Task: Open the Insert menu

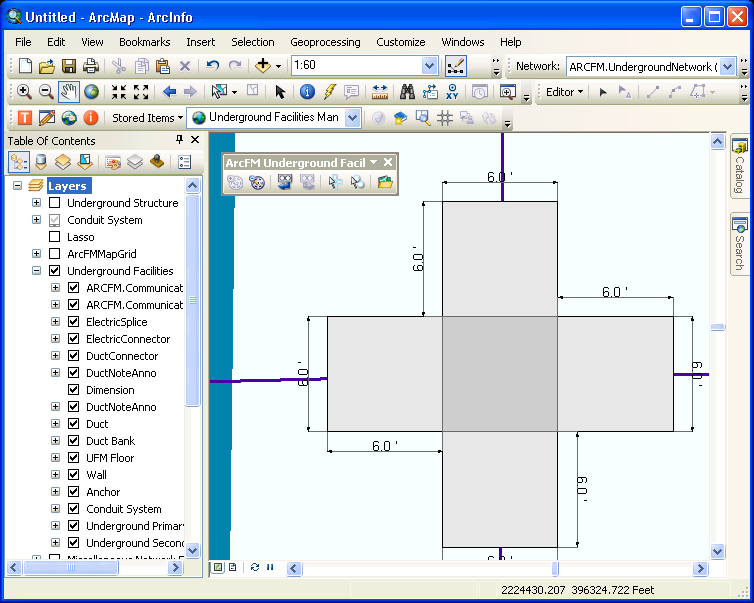Action: tap(201, 42)
